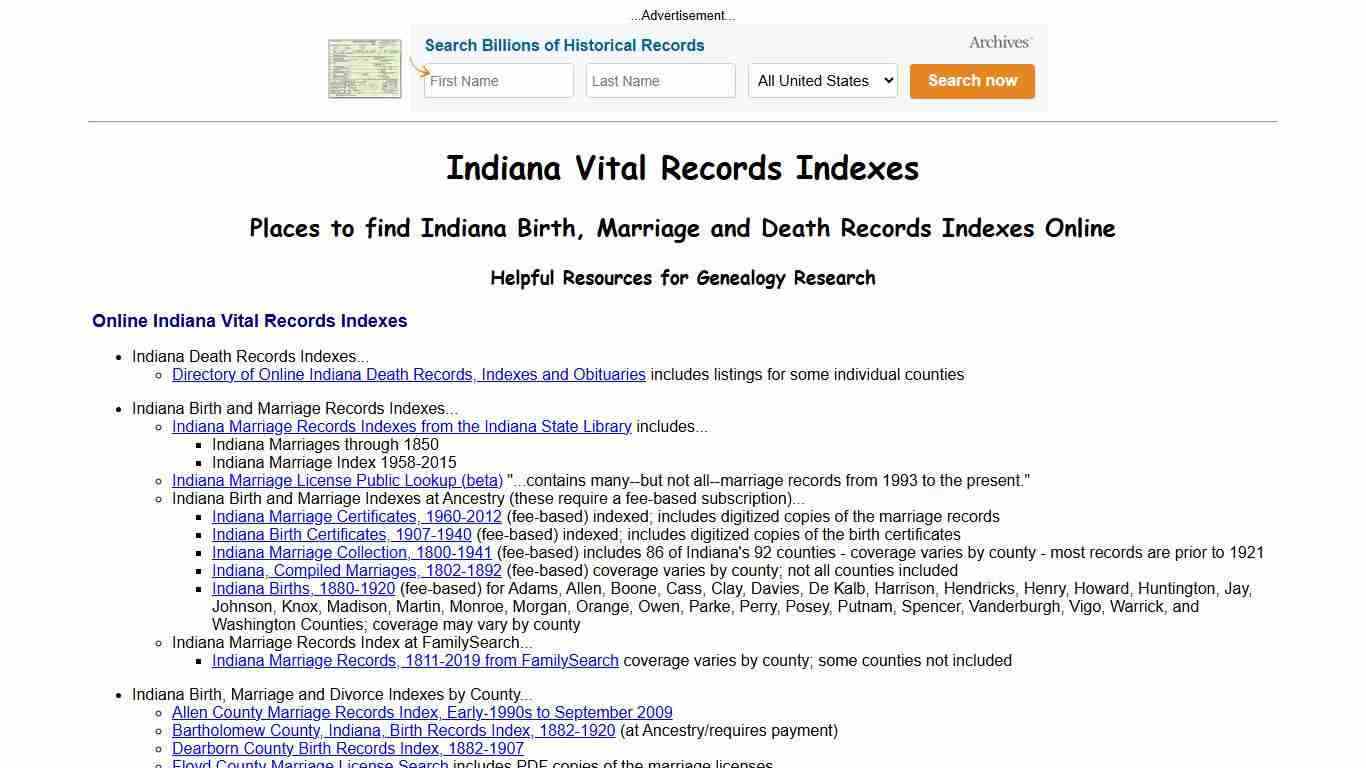Open Indiana Birth Certificates, 1907-1940
Screen dimensions: 1366x768
tap(341, 534)
